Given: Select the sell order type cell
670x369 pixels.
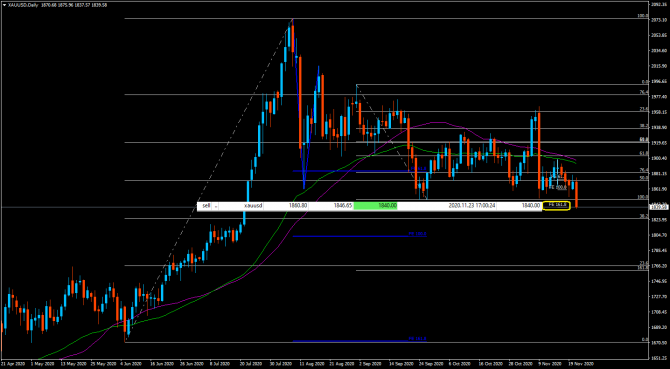Looking at the screenshot, I should [x=206, y=206].
